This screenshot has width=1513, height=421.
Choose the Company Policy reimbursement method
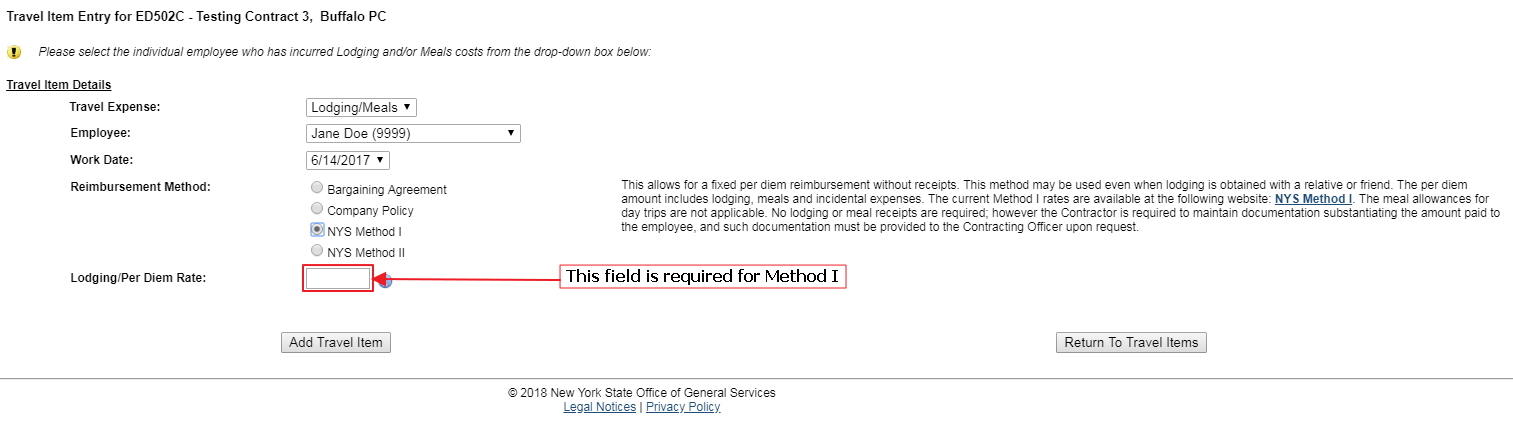[317, 209]
